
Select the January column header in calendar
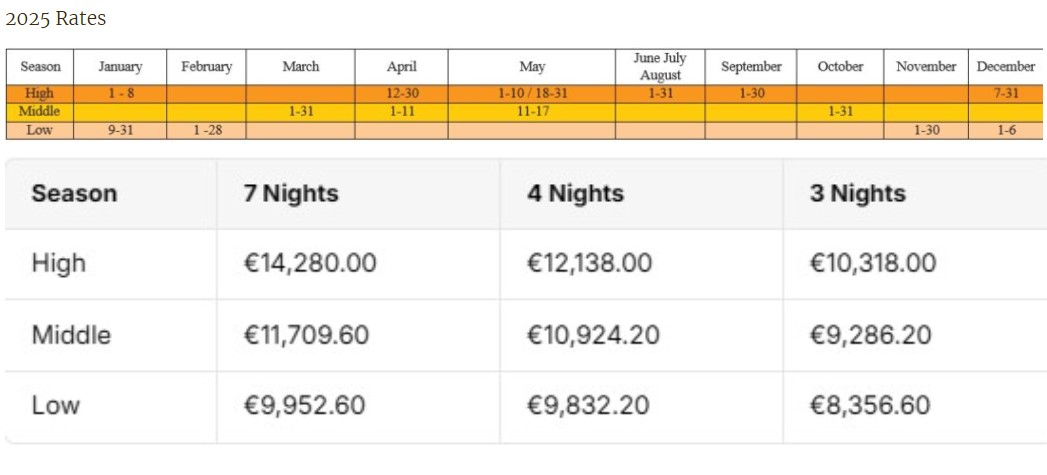pos(120,67)
